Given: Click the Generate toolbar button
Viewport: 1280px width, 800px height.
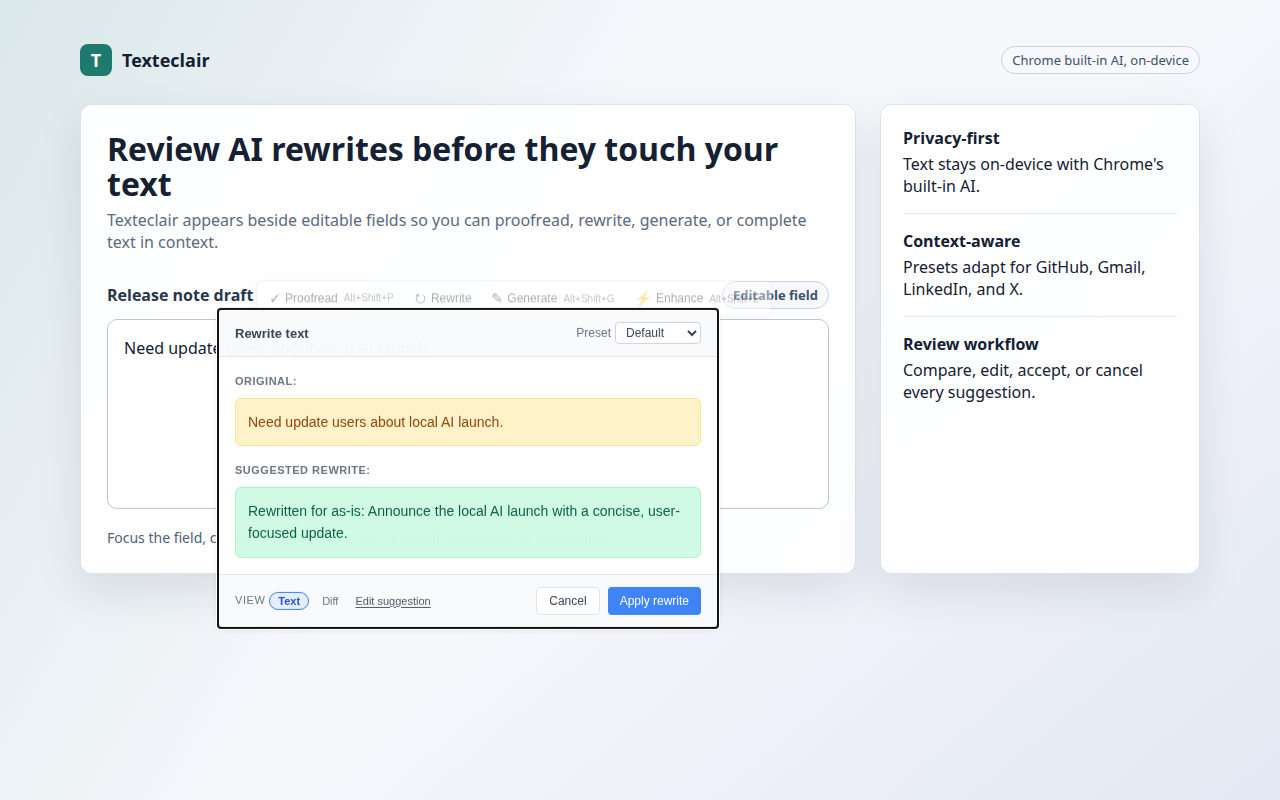Looking at the screenshot, I should (x=553, y=298).
